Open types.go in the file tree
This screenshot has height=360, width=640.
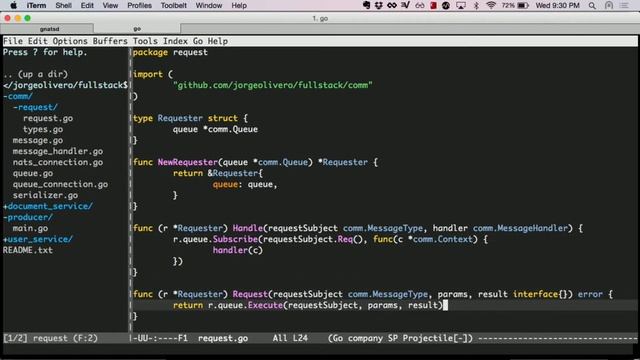[43, 129]
